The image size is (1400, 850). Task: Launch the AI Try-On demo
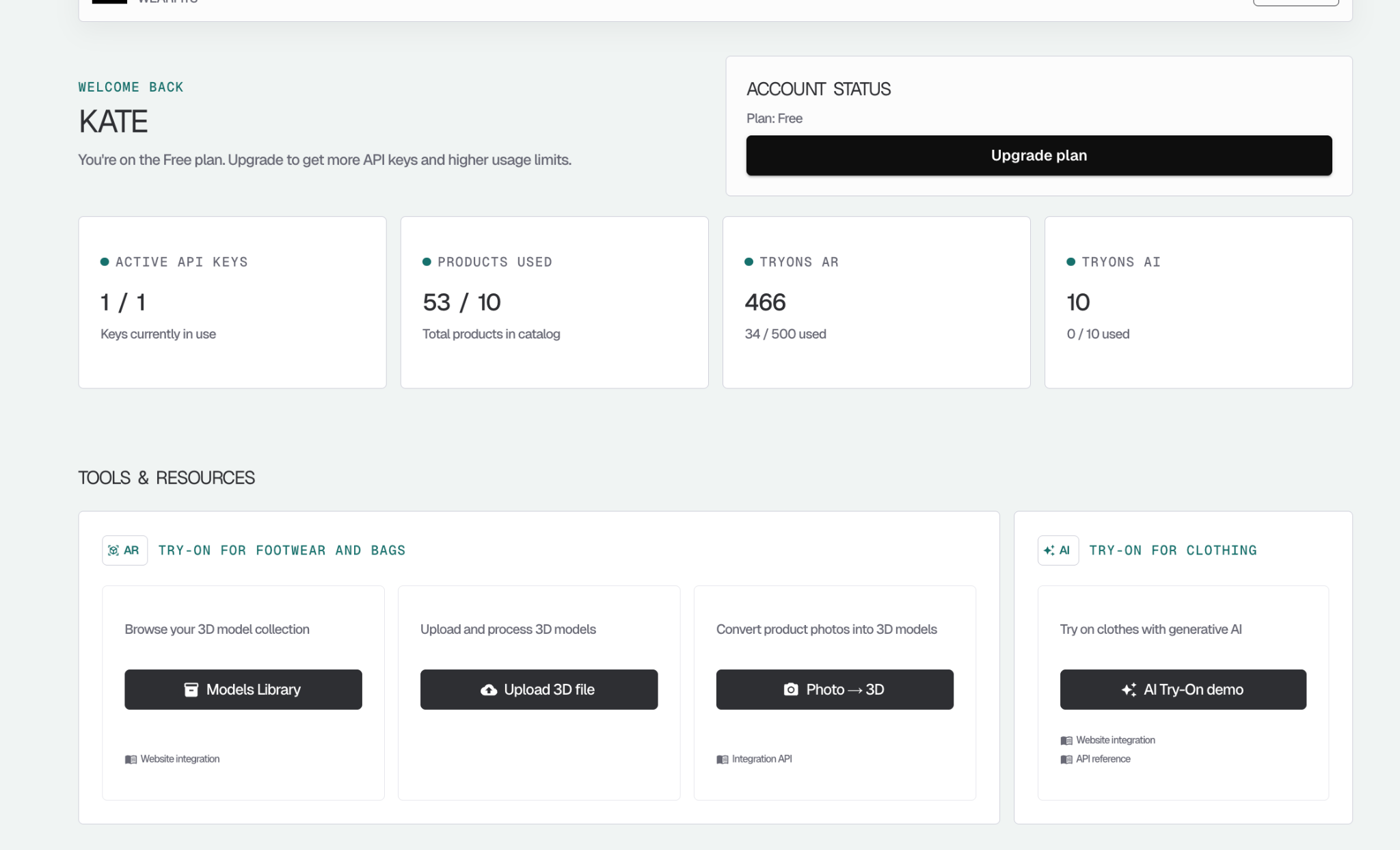click(1183, 689)
